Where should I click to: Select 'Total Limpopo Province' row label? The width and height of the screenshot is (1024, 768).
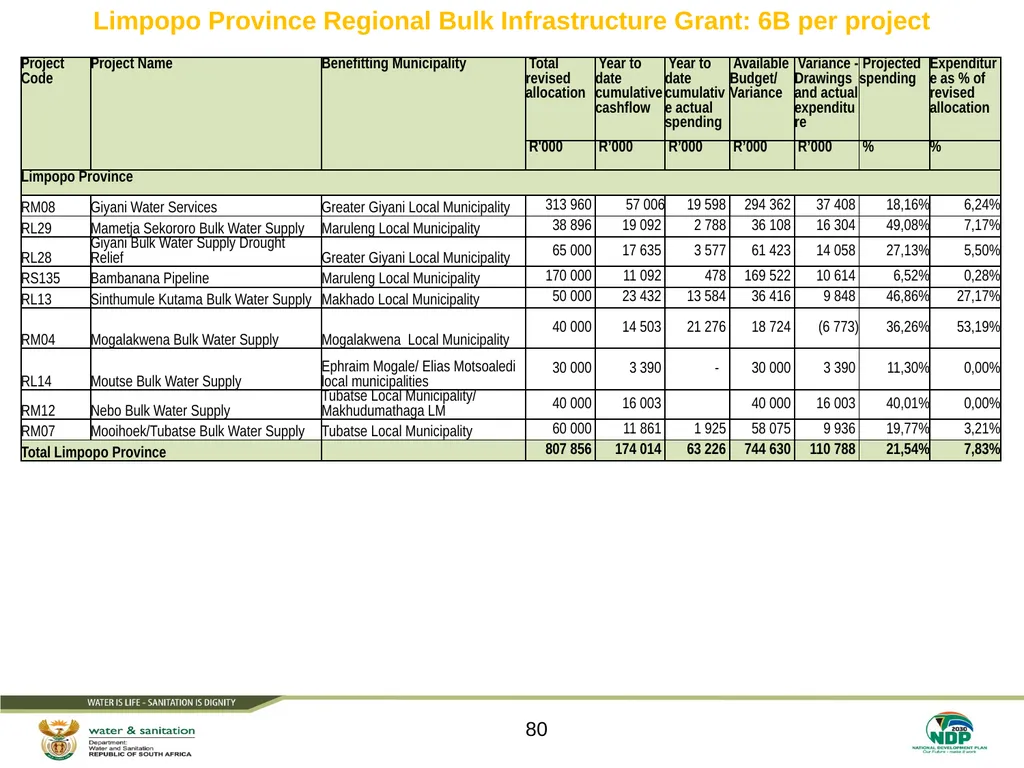(x=93, y=452)
